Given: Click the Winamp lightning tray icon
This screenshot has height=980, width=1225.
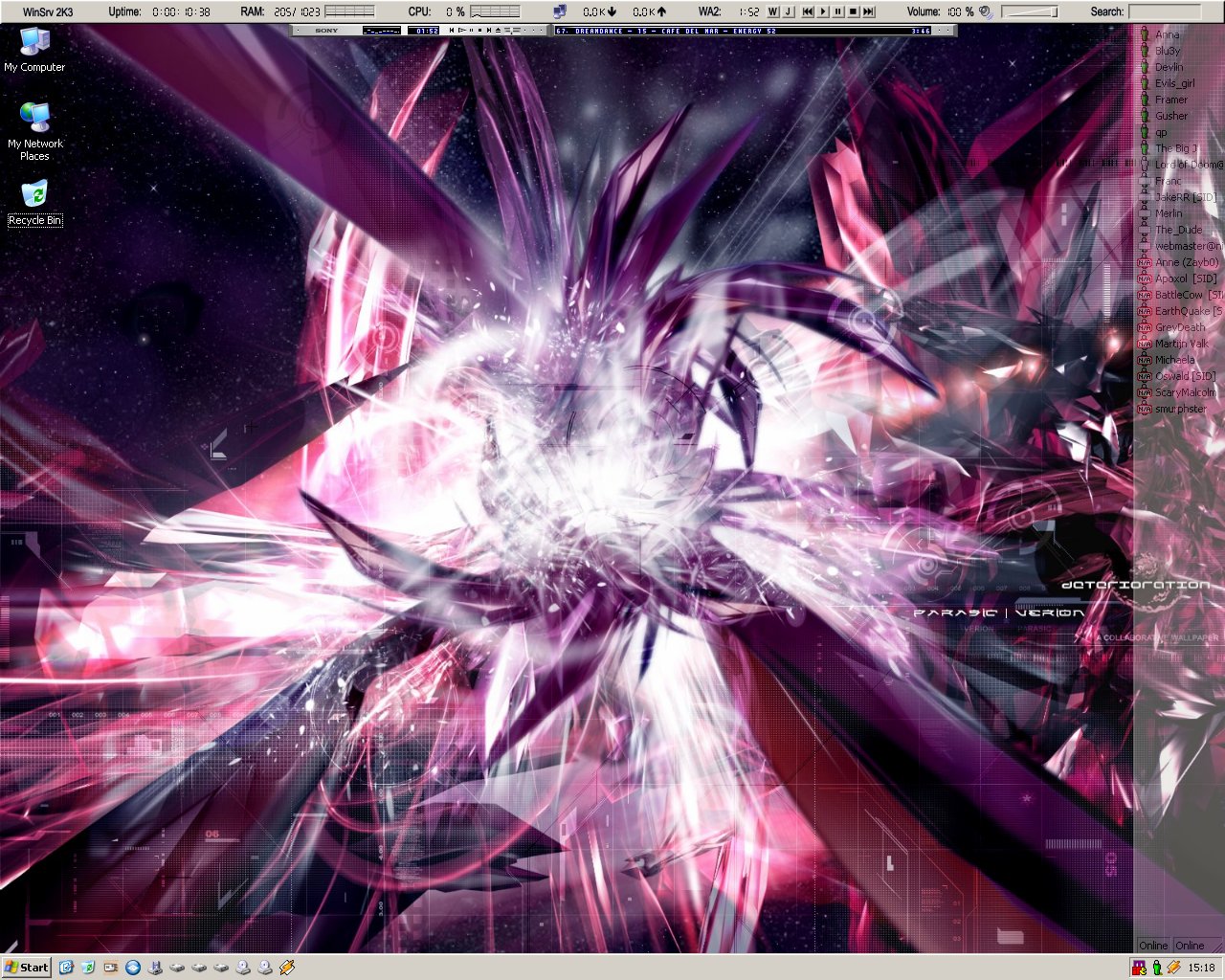Looking at the screenshot, I should pyautogui.click(x=1173, y=968).
